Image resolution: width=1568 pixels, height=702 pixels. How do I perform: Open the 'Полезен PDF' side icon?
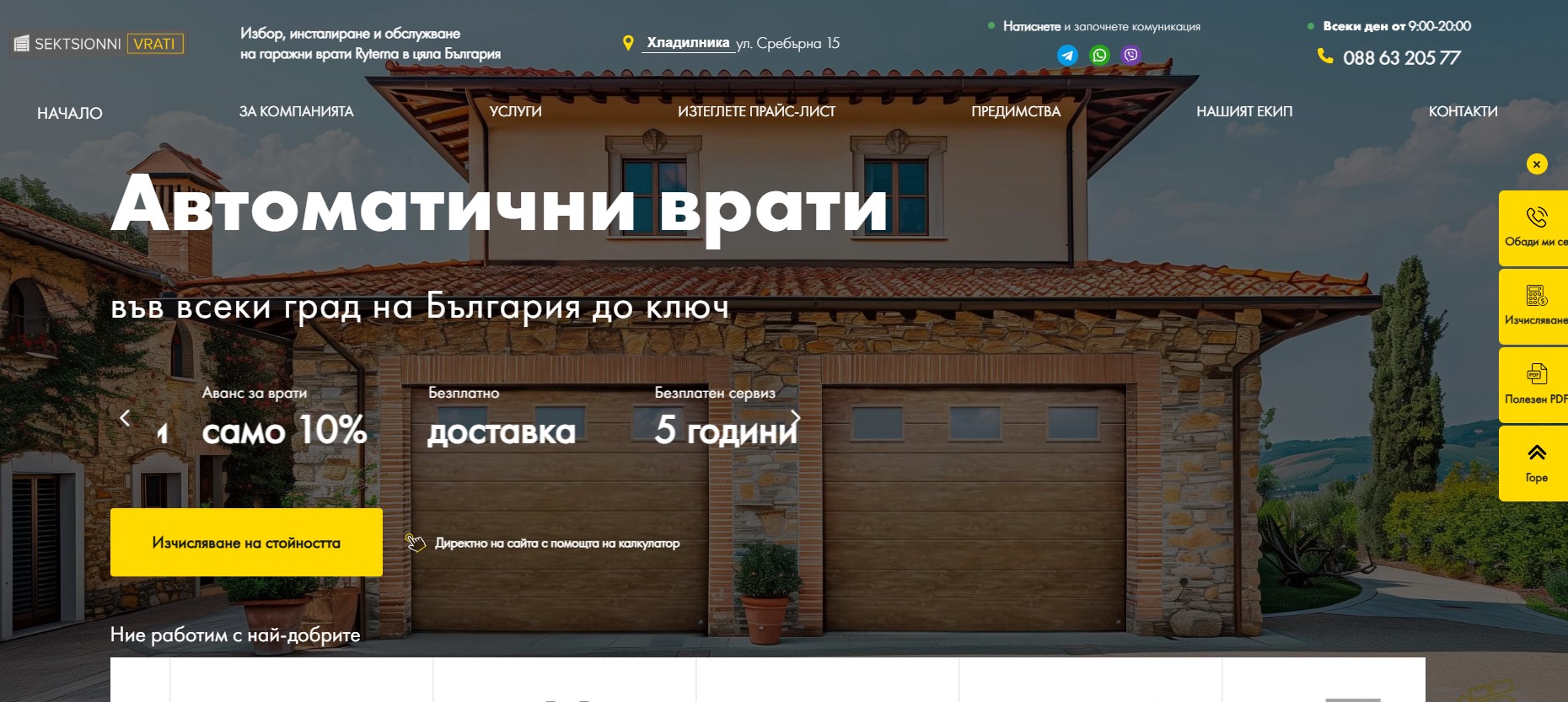[1536, 374]
